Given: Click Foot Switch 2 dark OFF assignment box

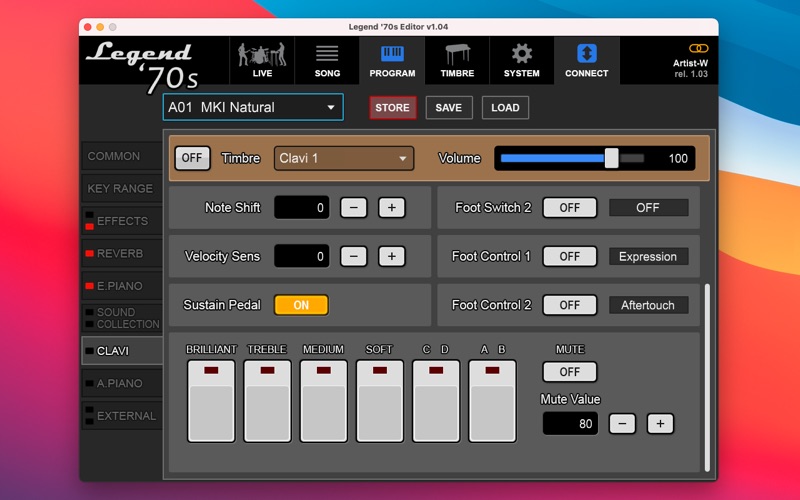Looking at the screenshot, I should pyautogui.click(x=648, y=208).
